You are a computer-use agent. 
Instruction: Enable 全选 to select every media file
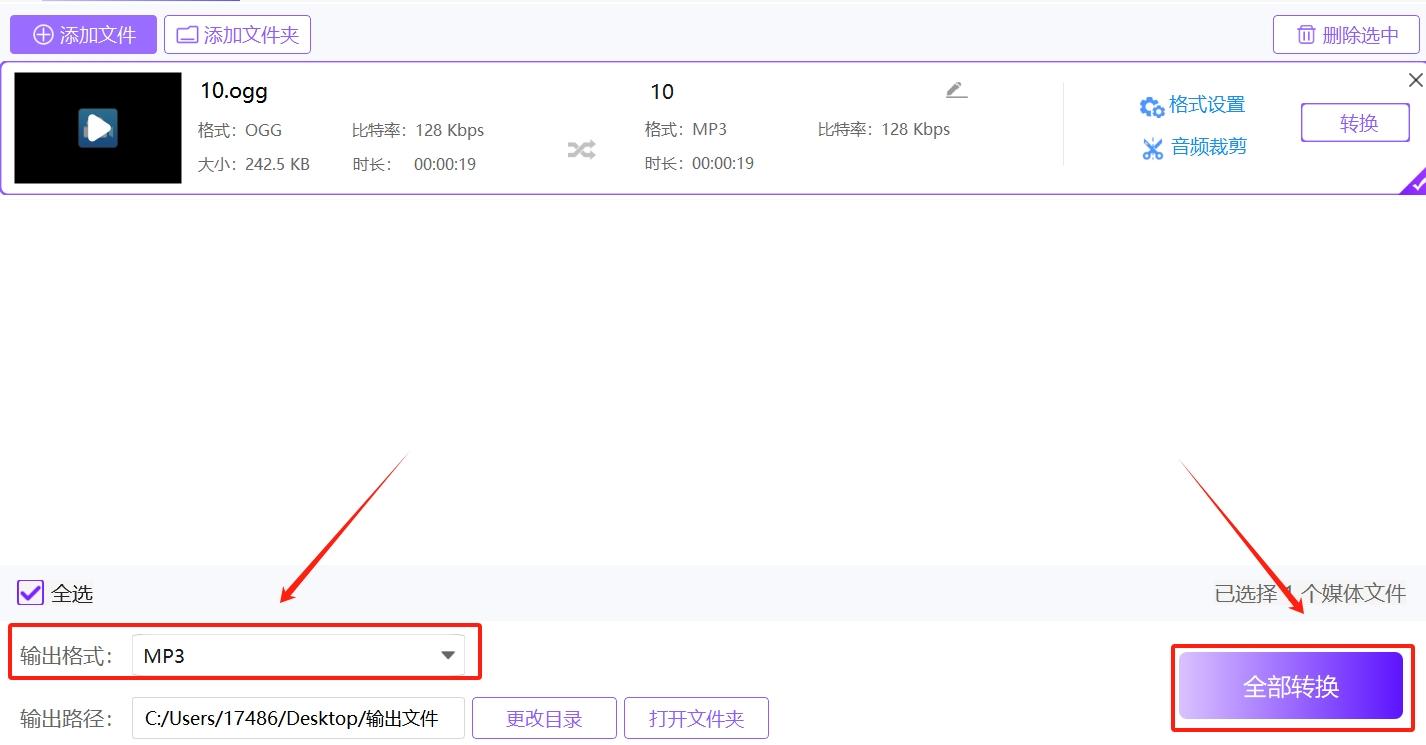point(29,593)
